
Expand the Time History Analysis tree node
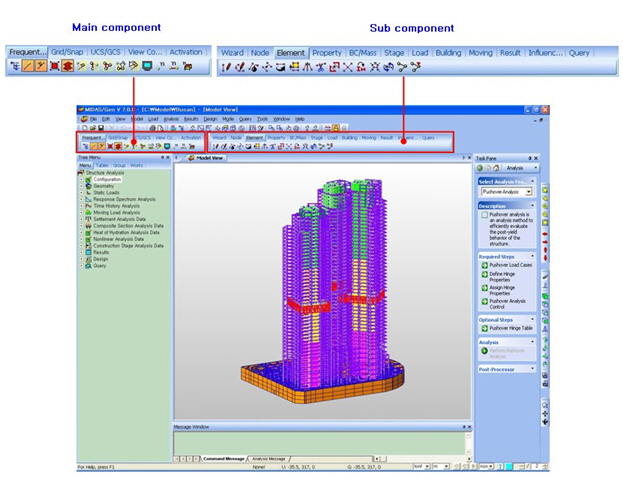point(81,205)
